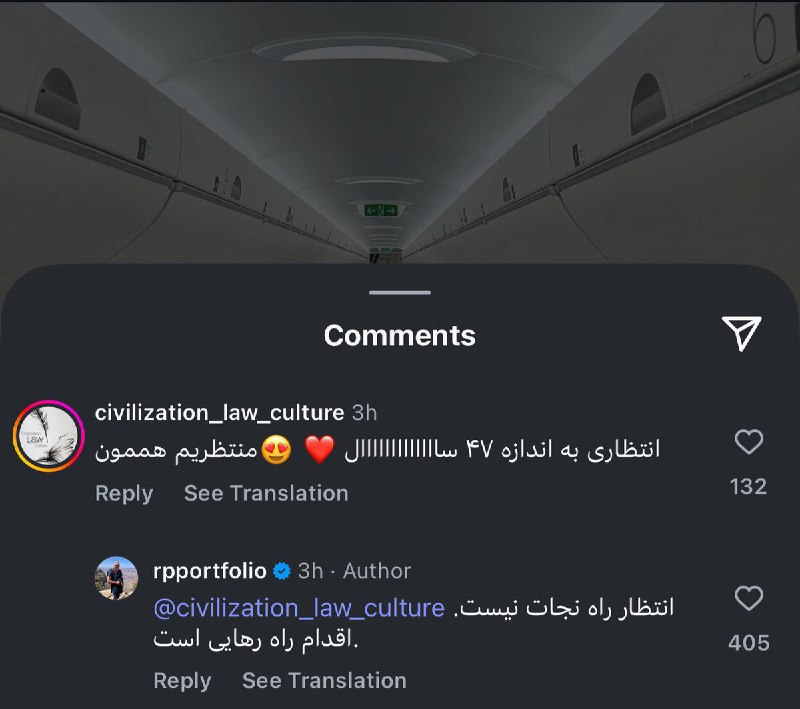
Task: Reply to civilization_law_culture's comment
Action: coord(124,493)
